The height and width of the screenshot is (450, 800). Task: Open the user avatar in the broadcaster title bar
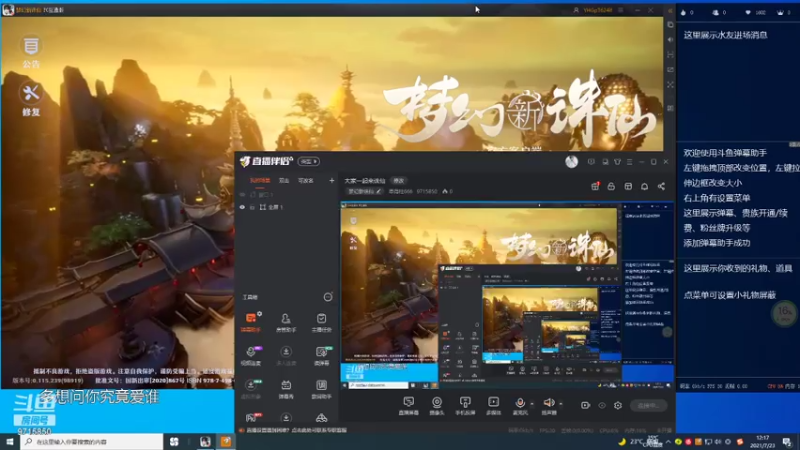pos(571,162)
